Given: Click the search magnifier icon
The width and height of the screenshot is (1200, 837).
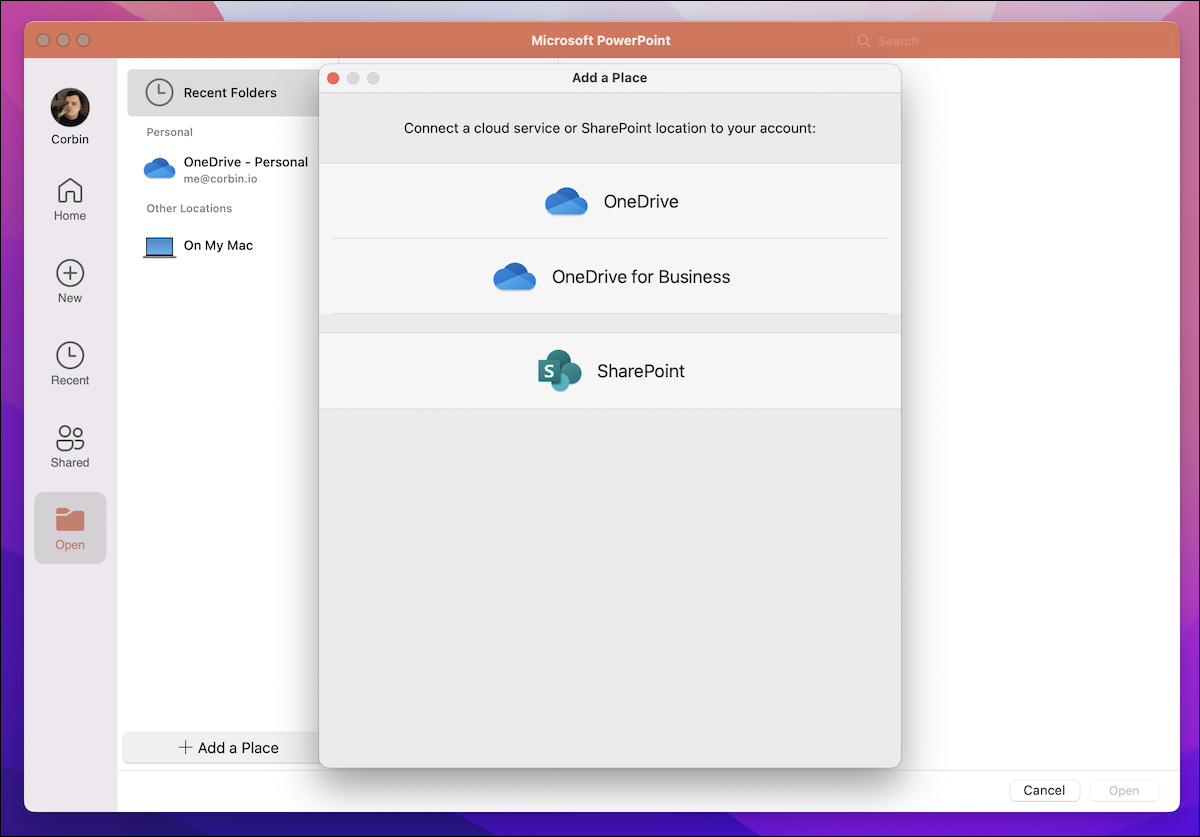Looking at the screenshot, I should tap(864, 41).
